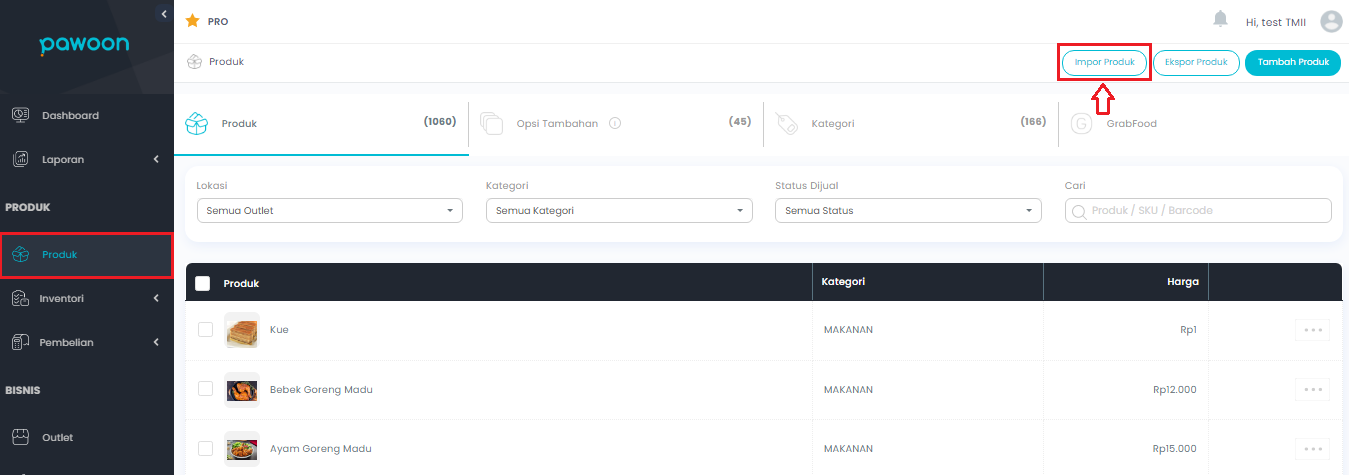1349x475 pixels.
Task: Open the Semua Status dropdown
Action: pyautogui.click(x=907, y=210)
